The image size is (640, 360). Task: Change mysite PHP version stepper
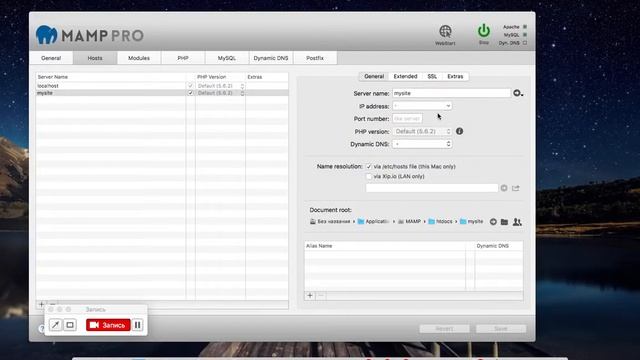click(242, 93)
